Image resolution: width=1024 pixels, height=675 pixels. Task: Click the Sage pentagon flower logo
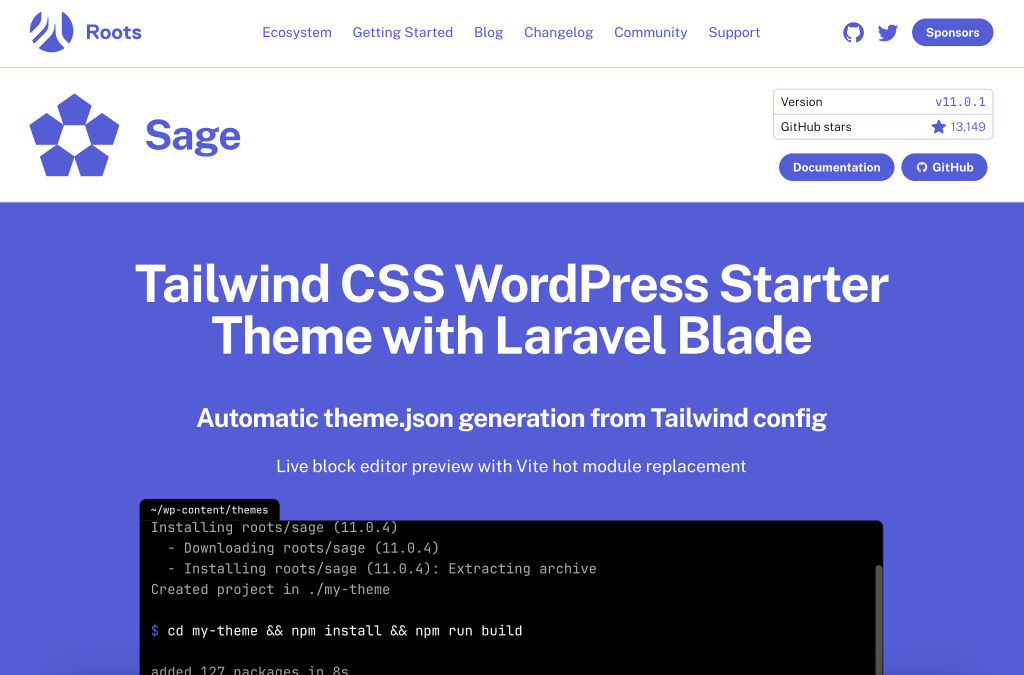click(74, 134)
